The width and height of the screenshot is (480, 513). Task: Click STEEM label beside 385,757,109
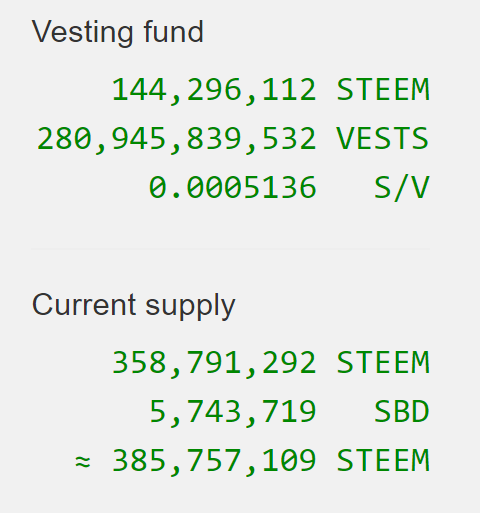(383, 460)
